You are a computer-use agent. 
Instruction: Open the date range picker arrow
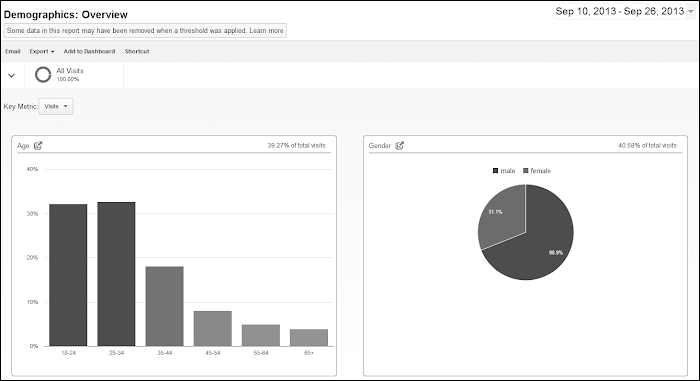coord(691,12)
